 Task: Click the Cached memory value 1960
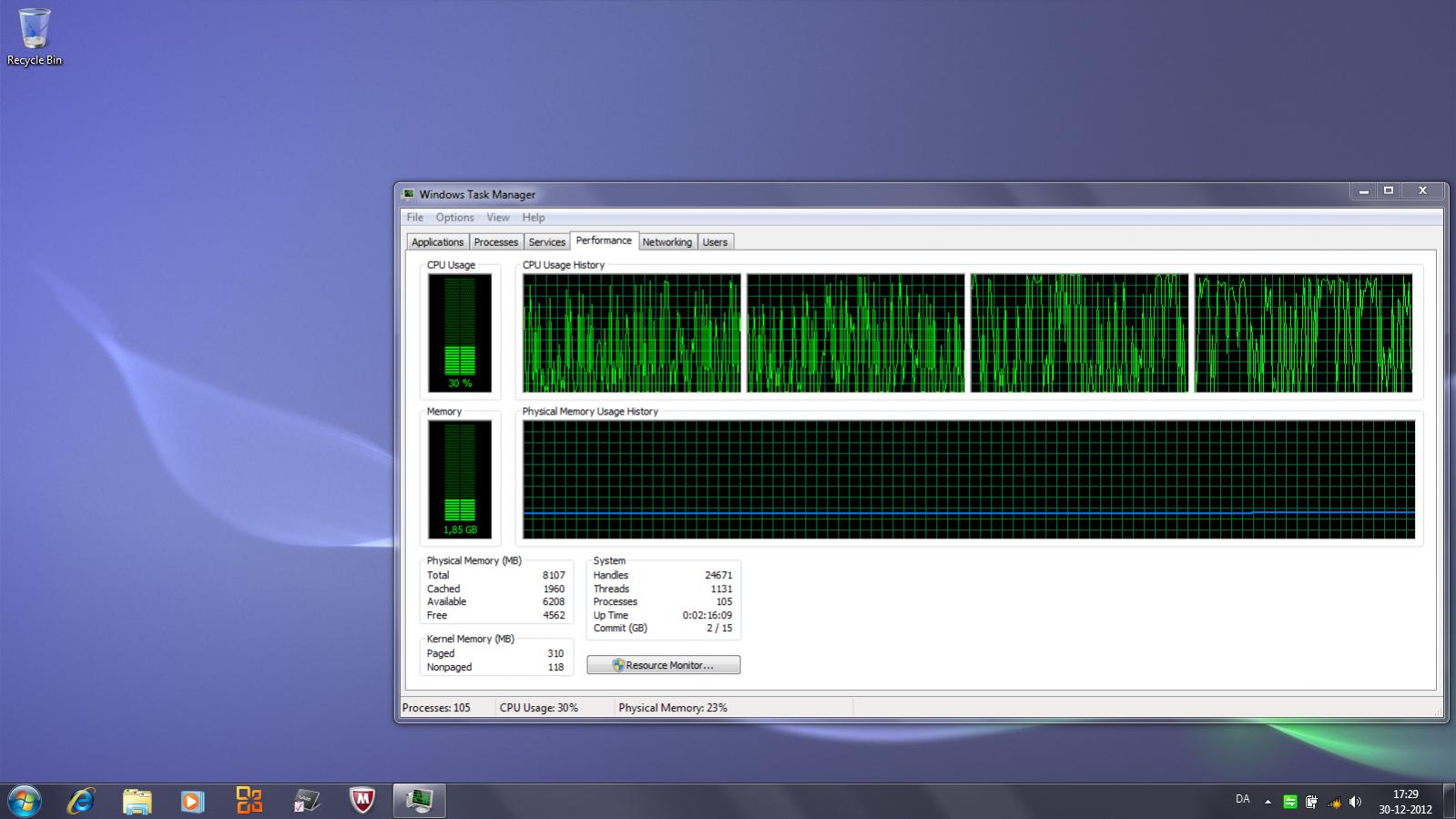click(554, 589)
